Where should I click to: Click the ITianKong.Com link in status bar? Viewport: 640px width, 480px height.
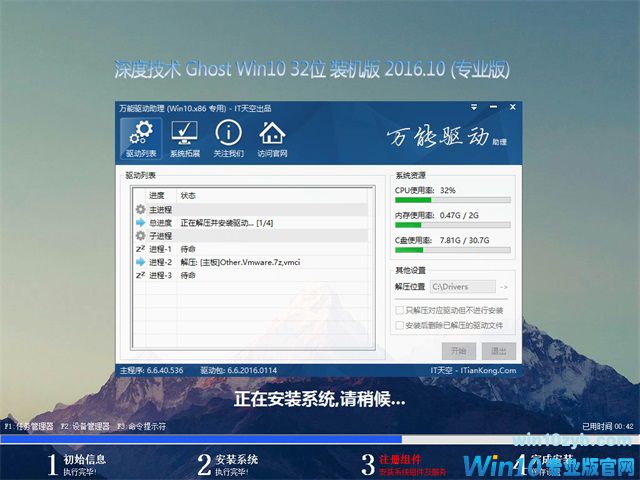coord(488,370)
